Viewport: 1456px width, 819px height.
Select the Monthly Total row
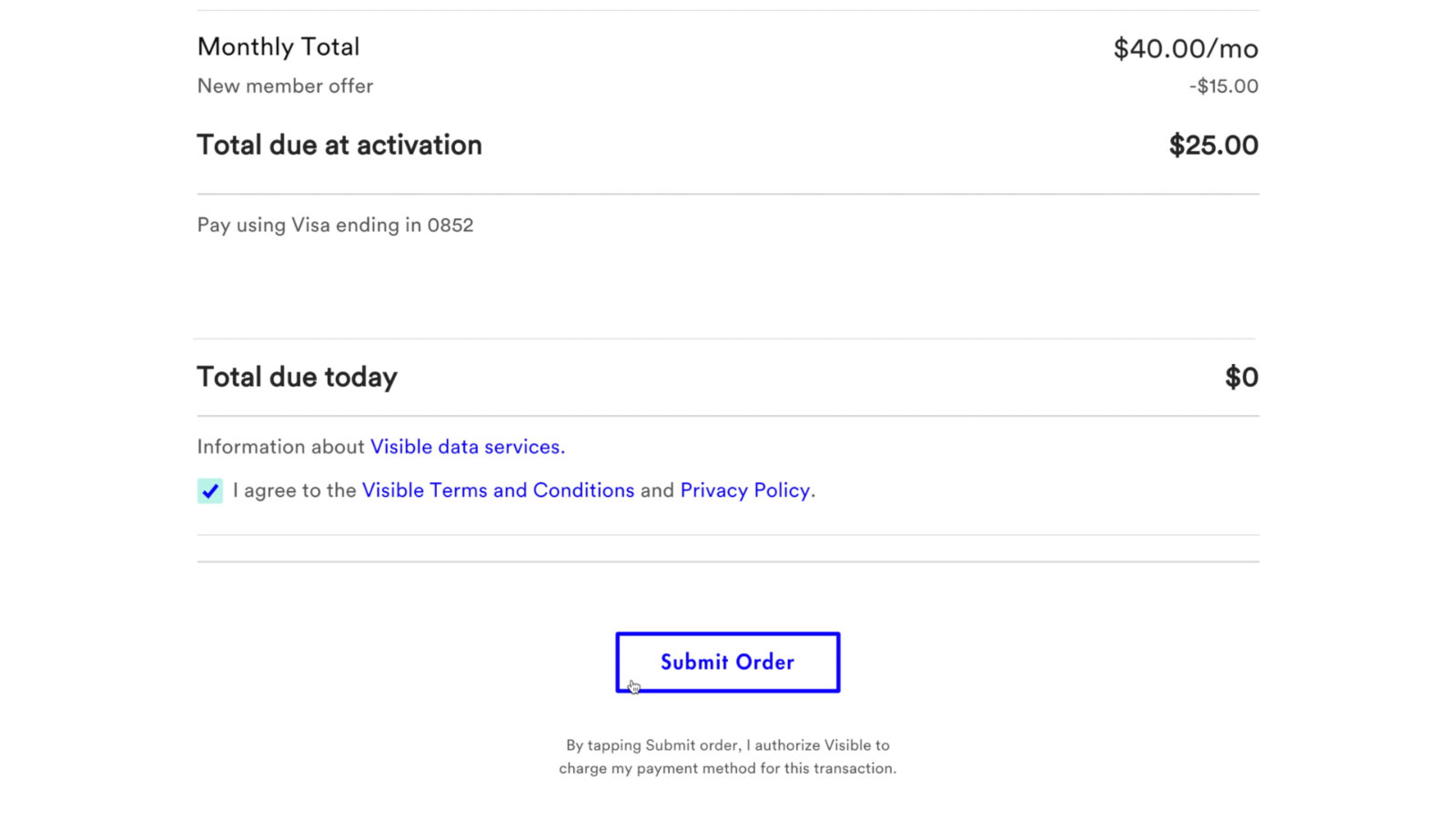tap(278, 46)
